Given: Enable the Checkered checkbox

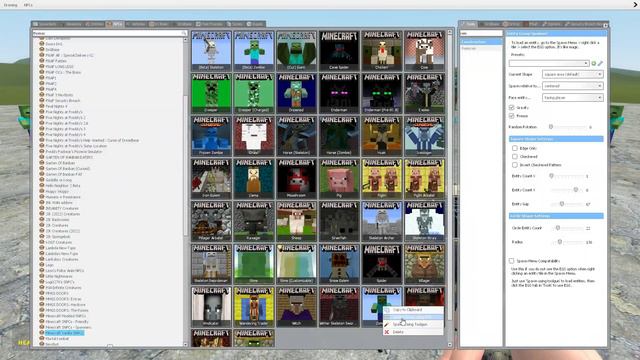Looking at the screenshot, I should 515,156.
